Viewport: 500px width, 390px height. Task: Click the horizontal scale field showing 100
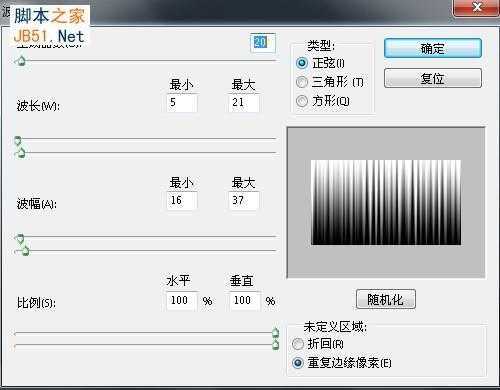click(x=182, y=301)
